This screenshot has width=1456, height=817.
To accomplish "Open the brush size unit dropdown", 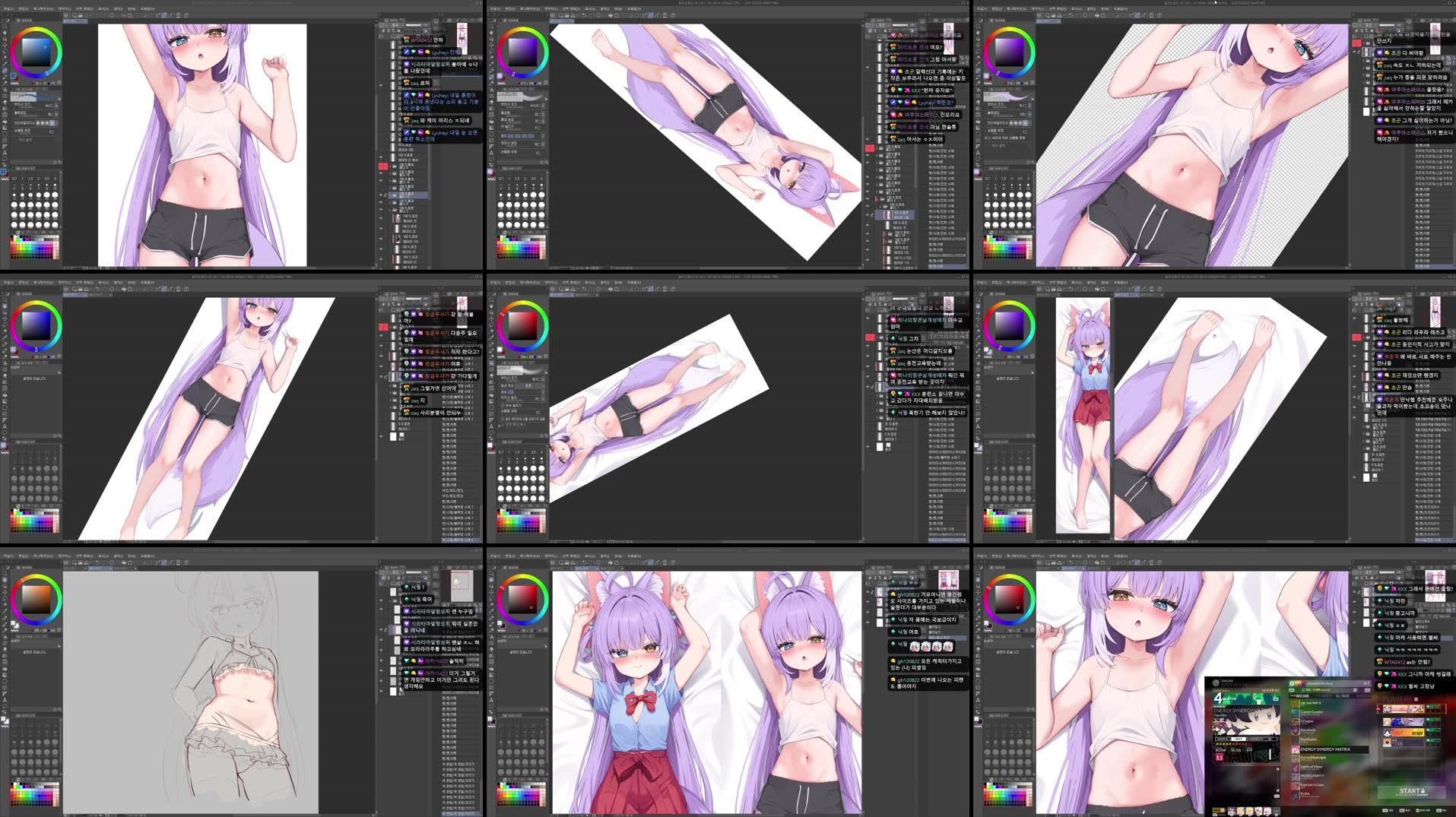I will pos(59,104).
